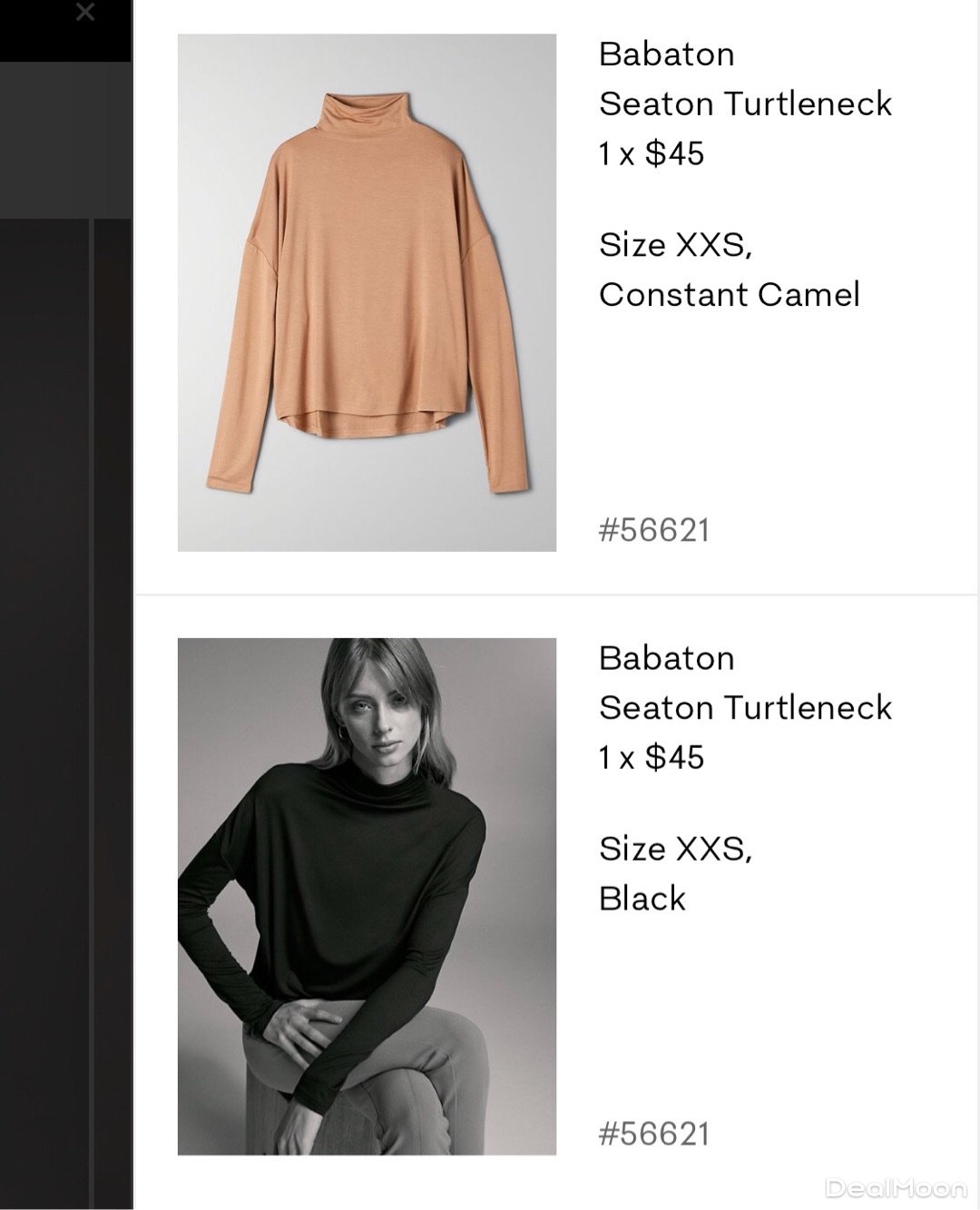Click item number #56621 under Black
The image size is (980, 1210).
pos(653,1134)
